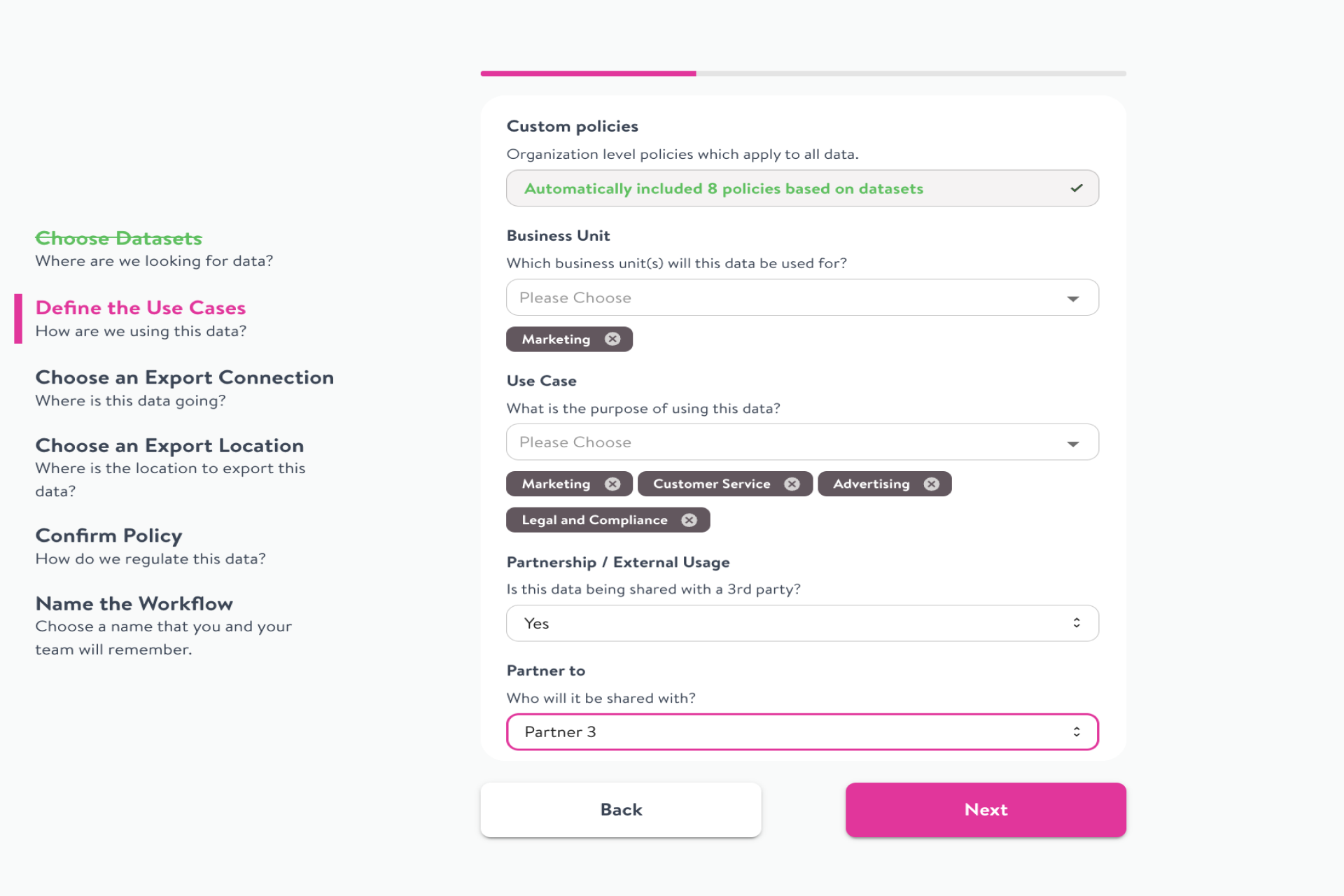Viewport: 1344px width, 896px height.
Task: Remove Marketing tag under Use Case
Action: tap(612, 484)
